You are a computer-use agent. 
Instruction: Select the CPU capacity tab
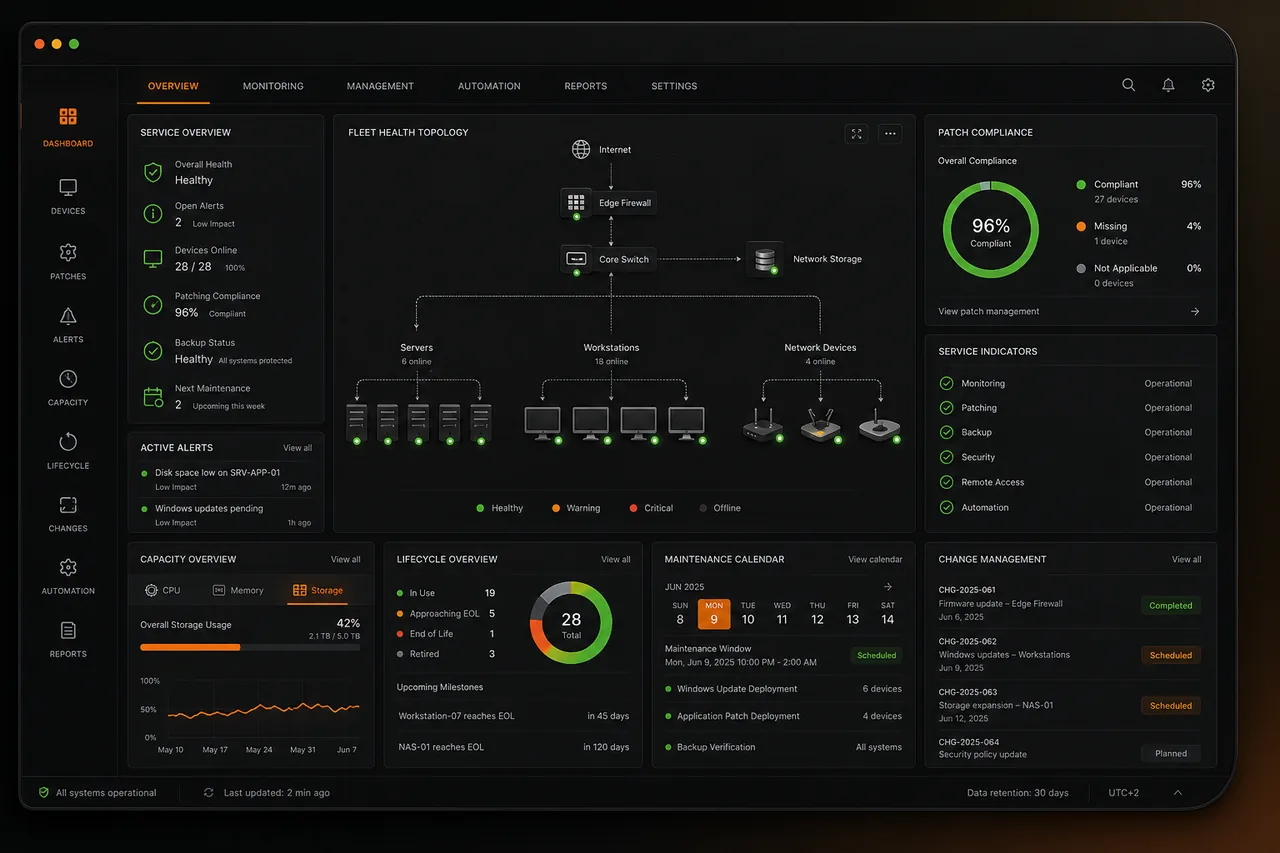[x=163, y=590]
